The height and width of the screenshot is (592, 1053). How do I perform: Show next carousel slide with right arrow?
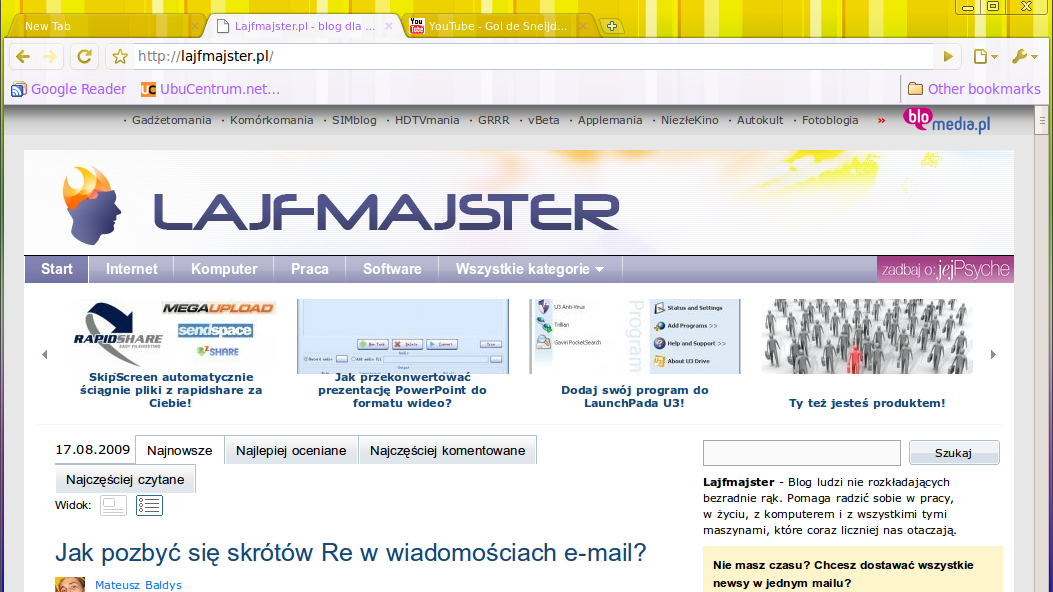point(992,353)
